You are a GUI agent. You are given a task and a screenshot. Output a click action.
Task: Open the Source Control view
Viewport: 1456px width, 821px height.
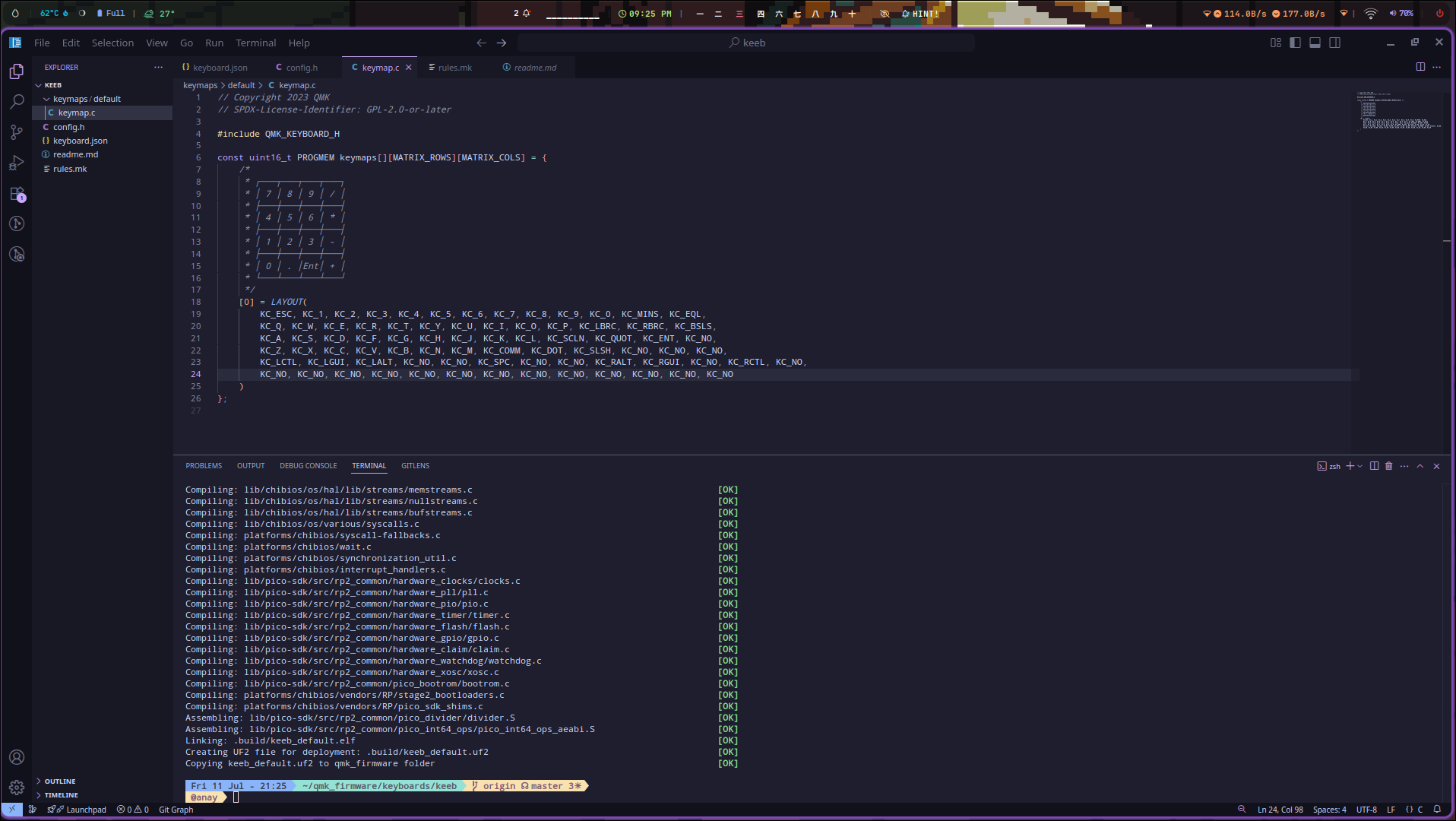point(17,132)
